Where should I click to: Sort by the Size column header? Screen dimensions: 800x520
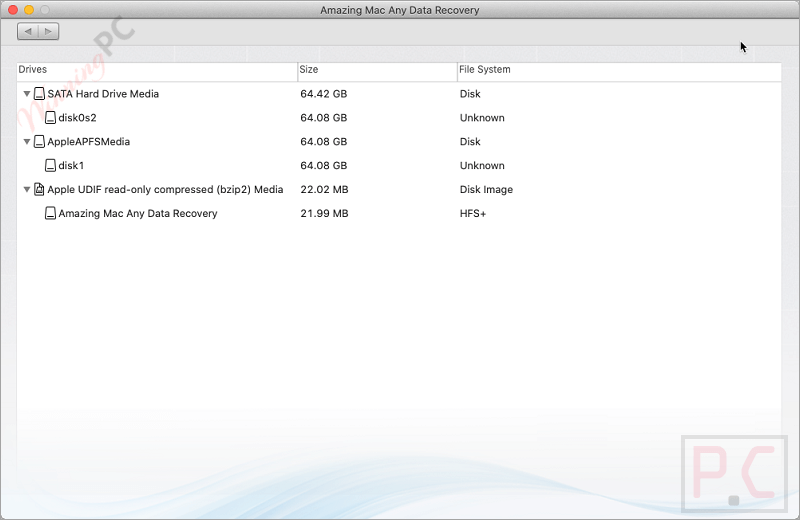click(378, 70)
